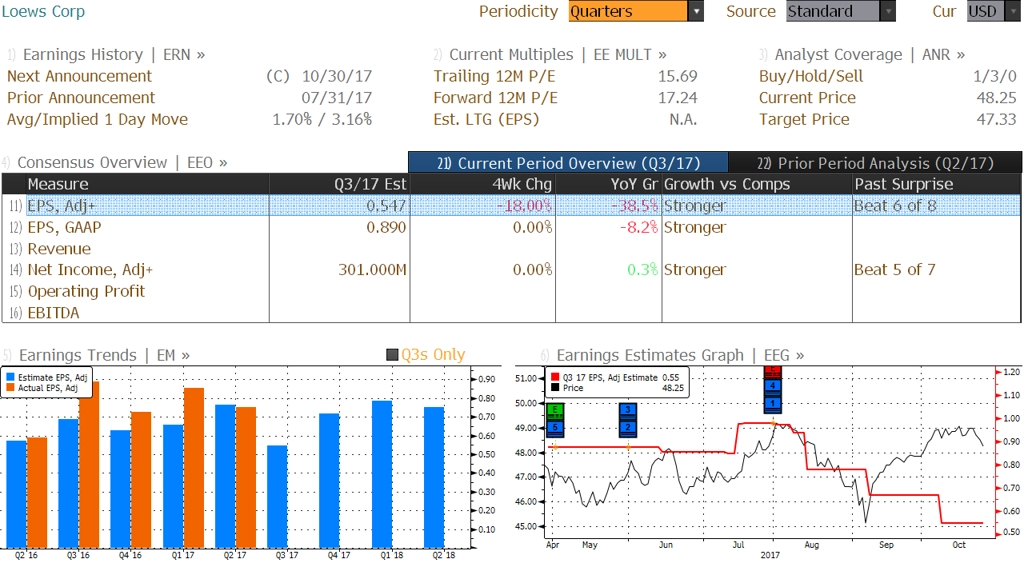
Task: Click the Prior Announcement date 07/31/17
Action: point(337,97)
